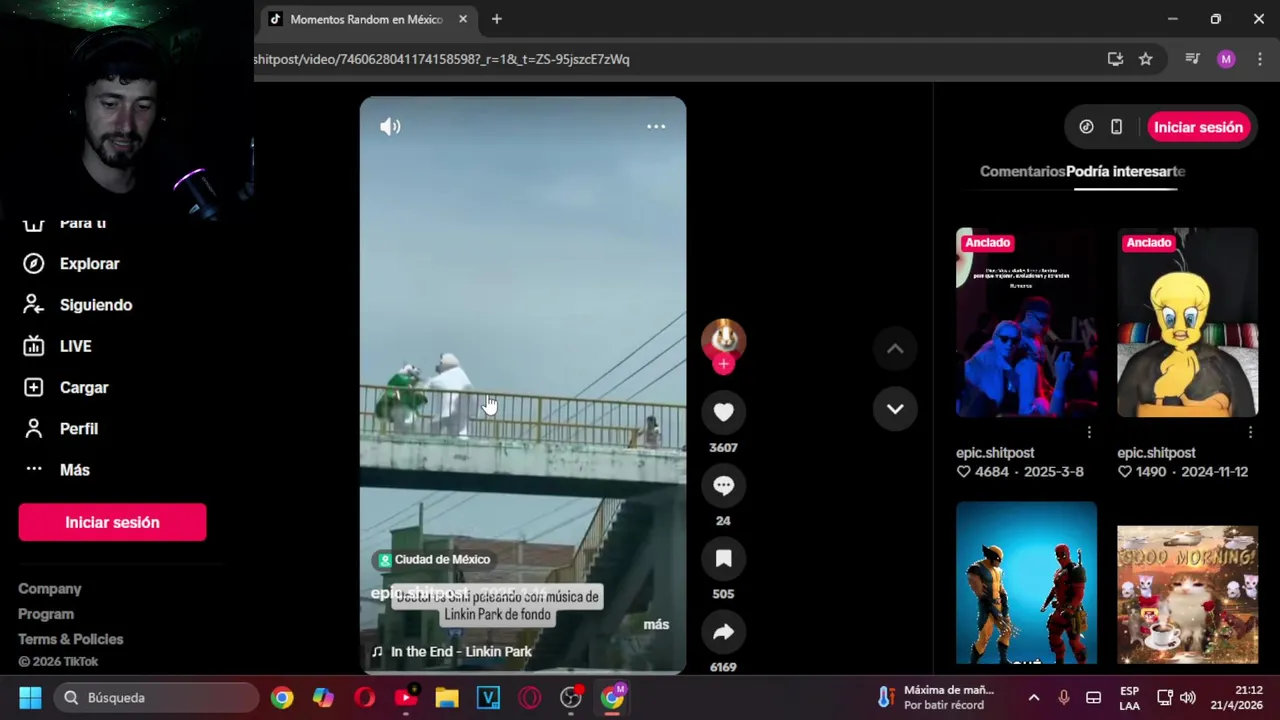Click the epic.shitpost name under the Tweety video
The image size is (1280, 720).
click(x=1156, y=453)
